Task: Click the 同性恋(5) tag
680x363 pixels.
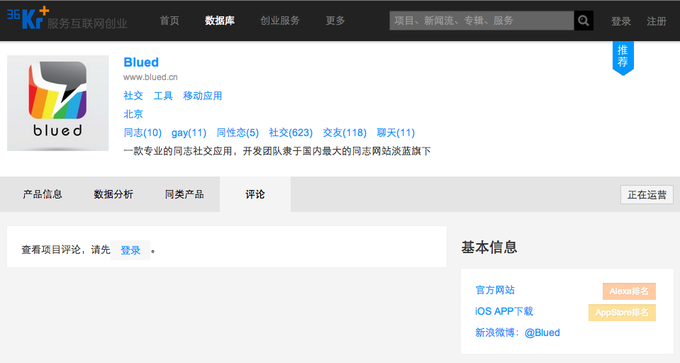Action: coord(238,132)
